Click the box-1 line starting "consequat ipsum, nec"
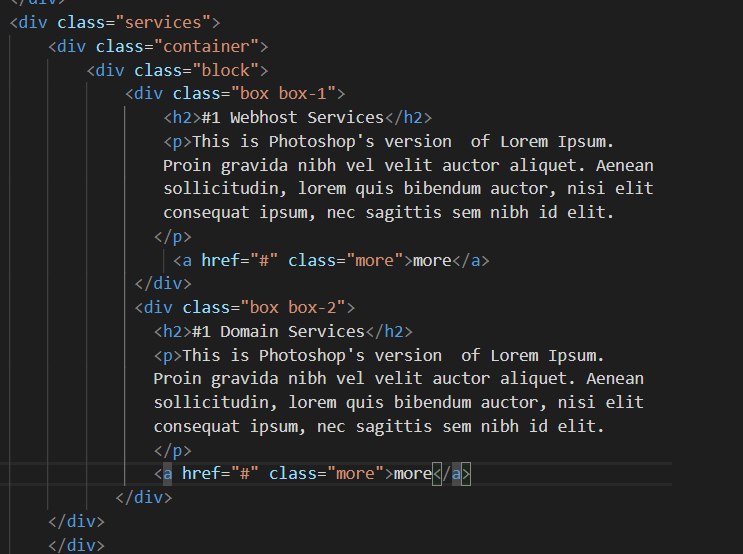743x554 pixels. pos(389,212)
